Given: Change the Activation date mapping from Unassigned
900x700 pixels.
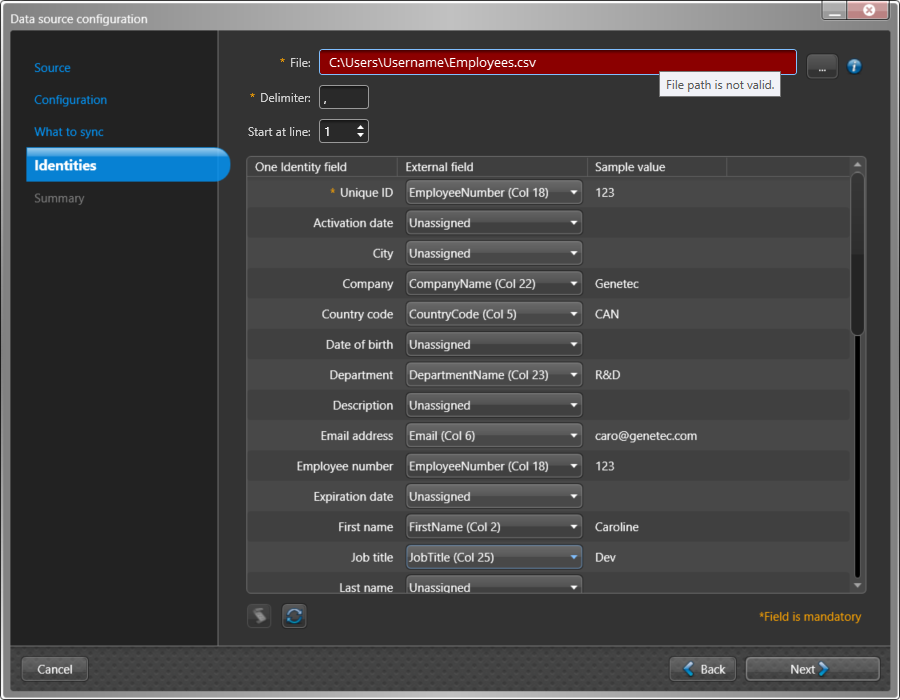Looking at the screenshot, I should (x=571, y=222).
